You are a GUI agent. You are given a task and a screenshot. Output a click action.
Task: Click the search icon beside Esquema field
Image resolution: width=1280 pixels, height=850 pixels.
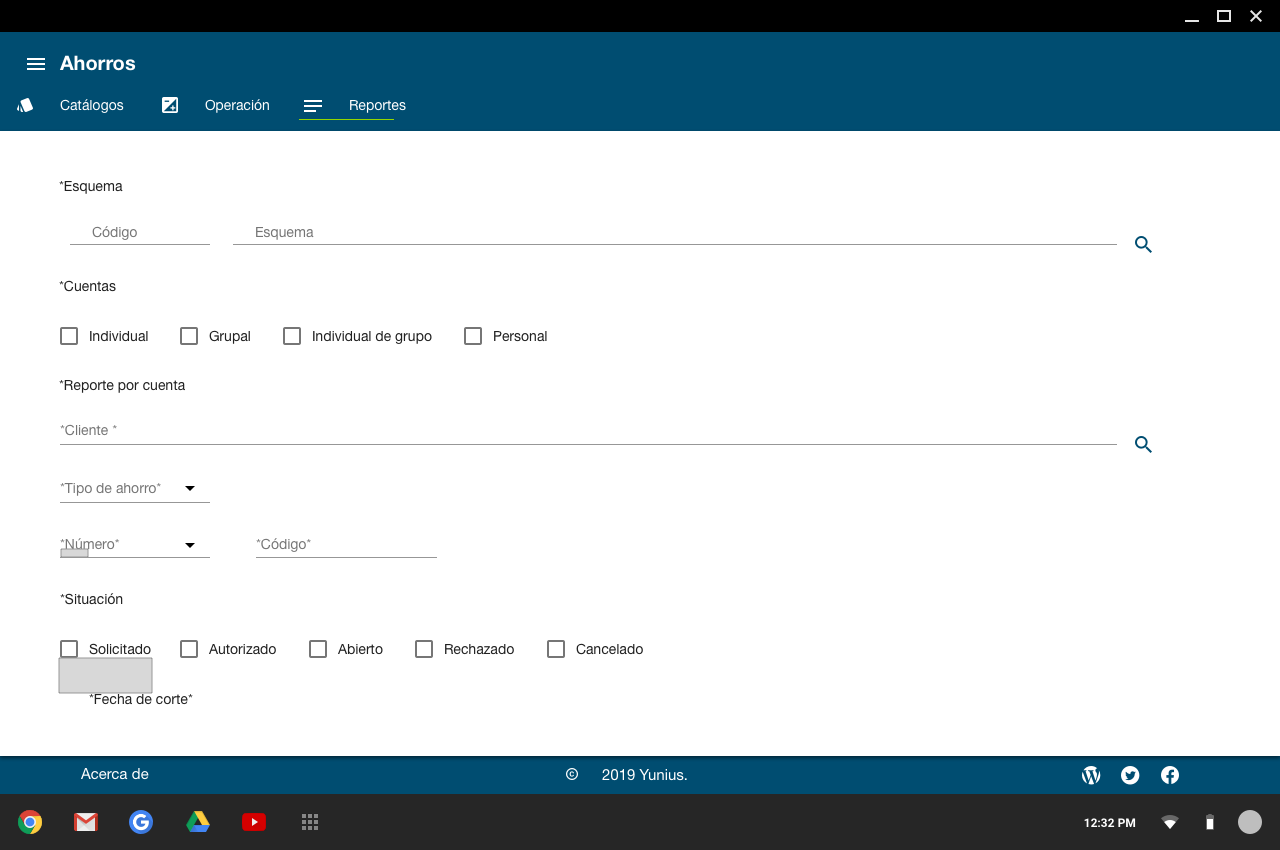point(1143,244)
